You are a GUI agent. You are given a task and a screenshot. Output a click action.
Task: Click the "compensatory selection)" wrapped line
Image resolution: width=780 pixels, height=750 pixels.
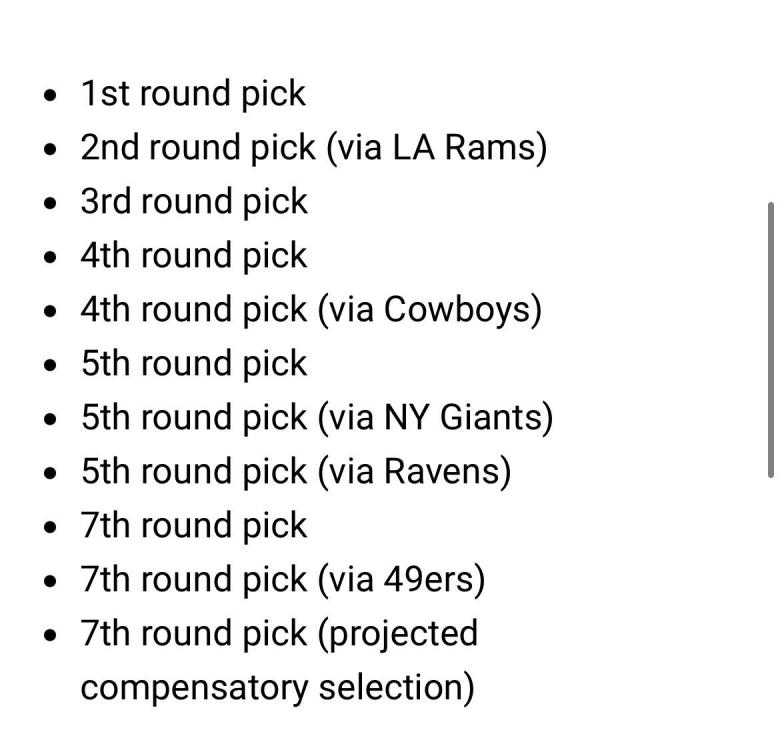(x=277, y=688)
